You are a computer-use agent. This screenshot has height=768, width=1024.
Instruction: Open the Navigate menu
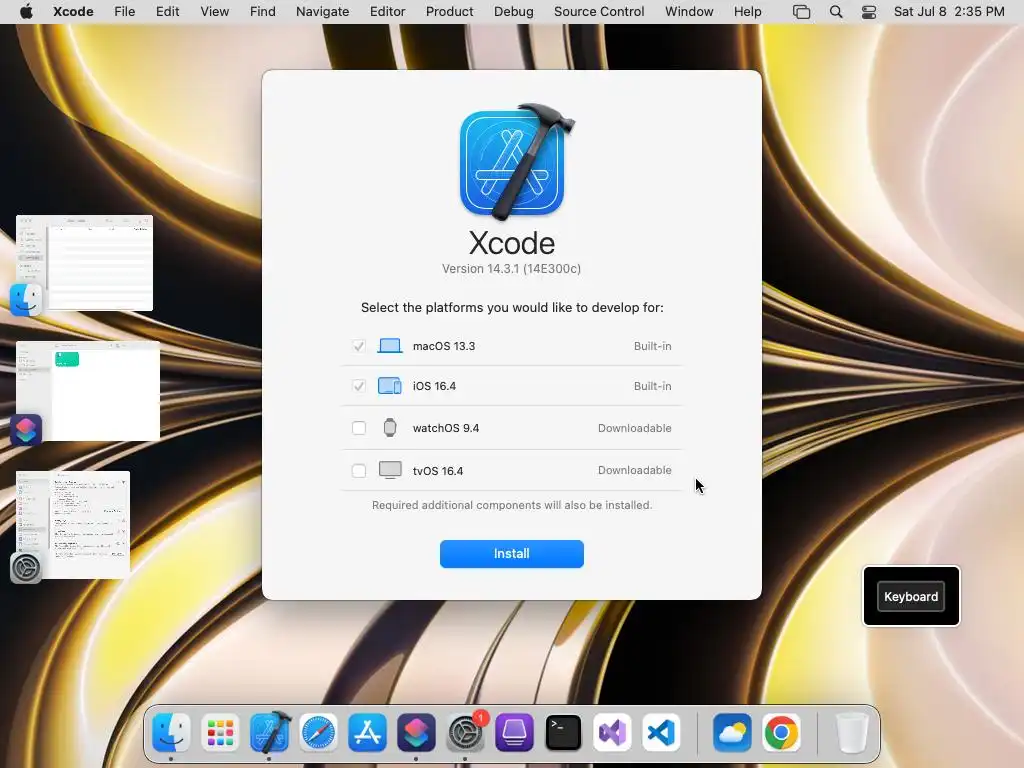click(x=323, y=11)
